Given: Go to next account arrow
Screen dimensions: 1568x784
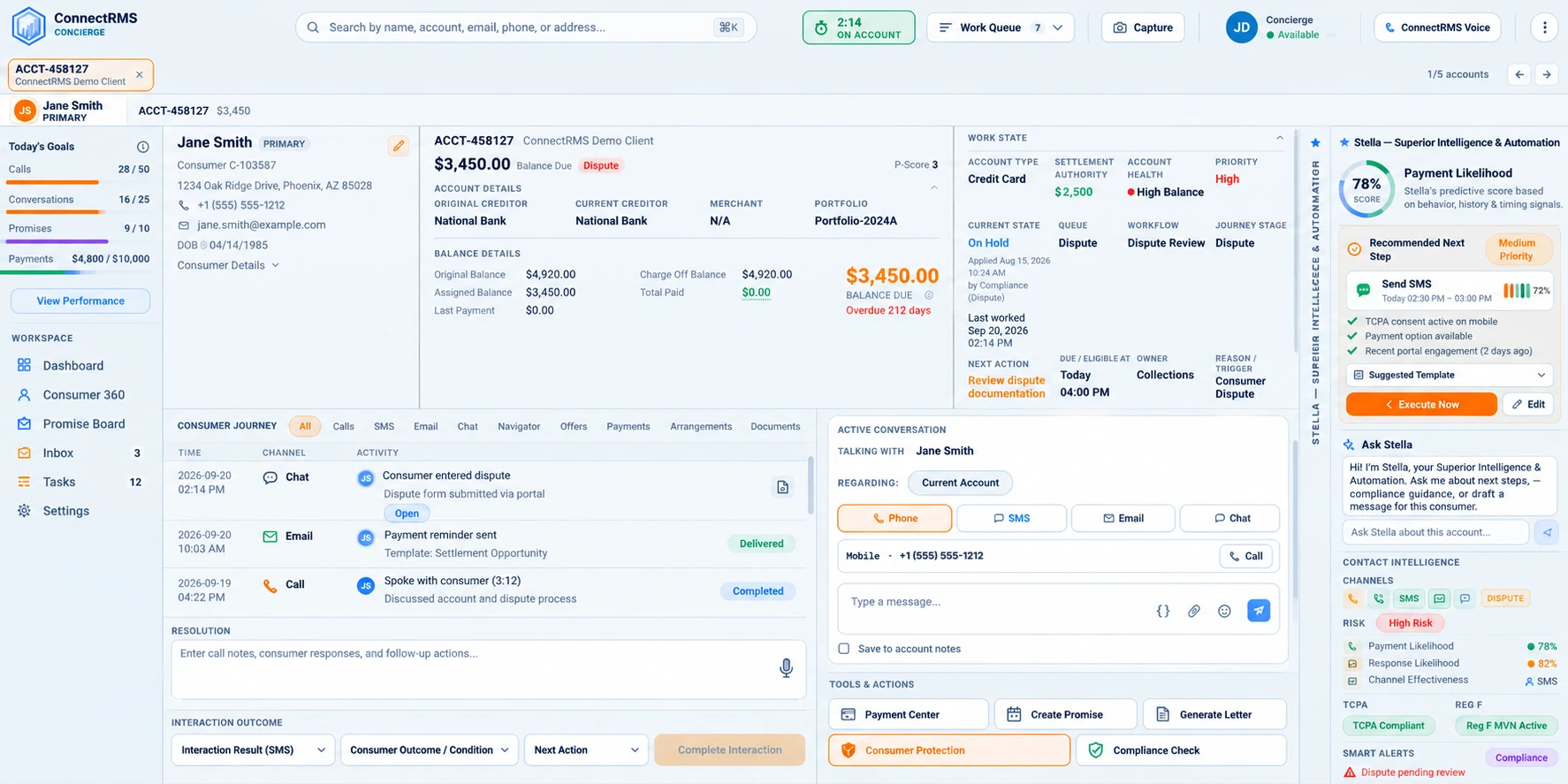Looking at the screenshot, I should pos(1547,74).
